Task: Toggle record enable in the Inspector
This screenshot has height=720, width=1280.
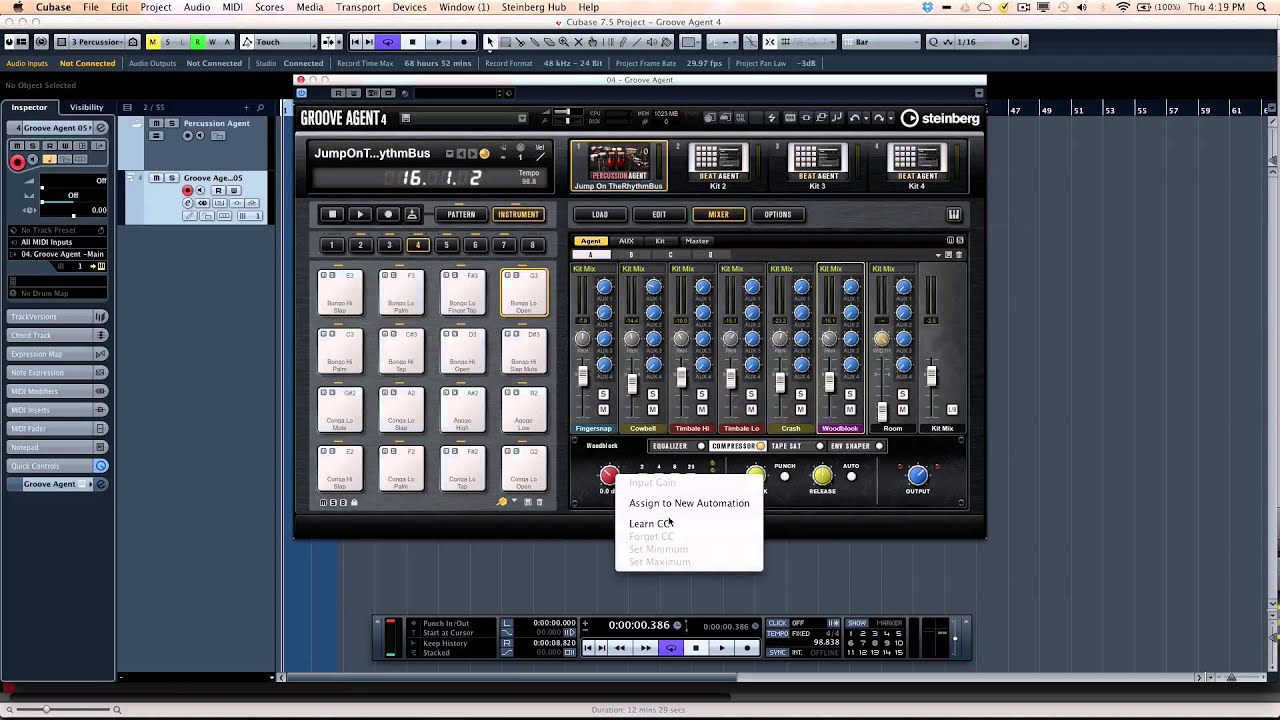Action: click(17, 161)
